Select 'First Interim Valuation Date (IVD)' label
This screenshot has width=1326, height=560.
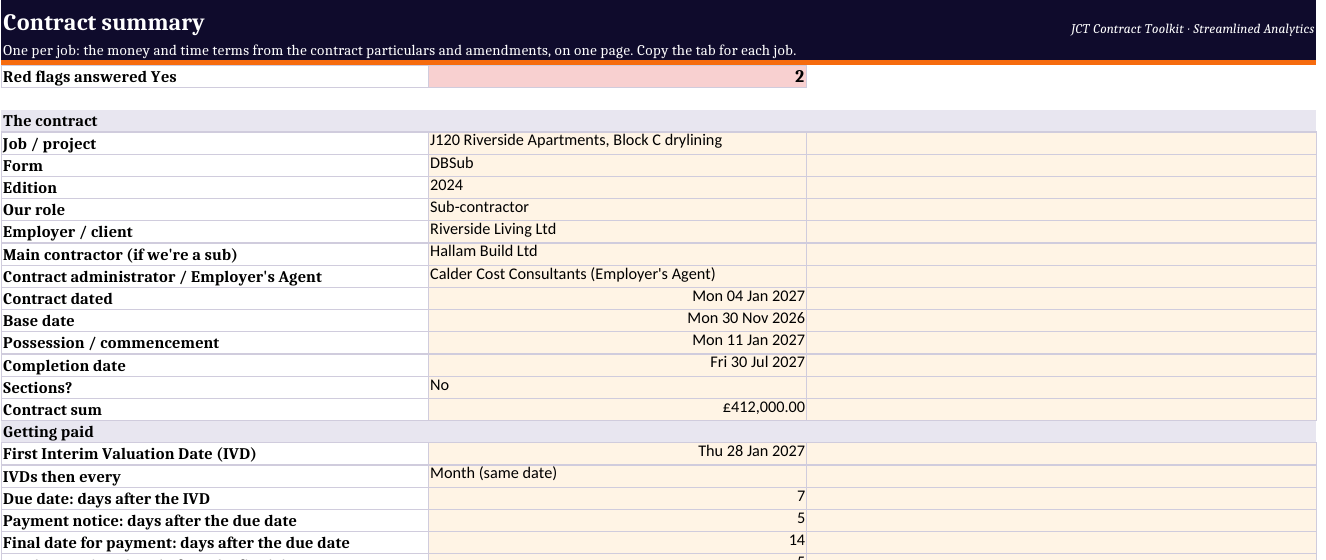point(215,453)
